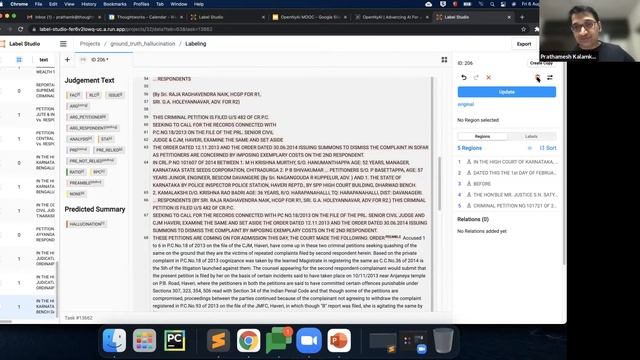Select the PREAMBLE label
The image size is (640, 360).
(85, 183)
